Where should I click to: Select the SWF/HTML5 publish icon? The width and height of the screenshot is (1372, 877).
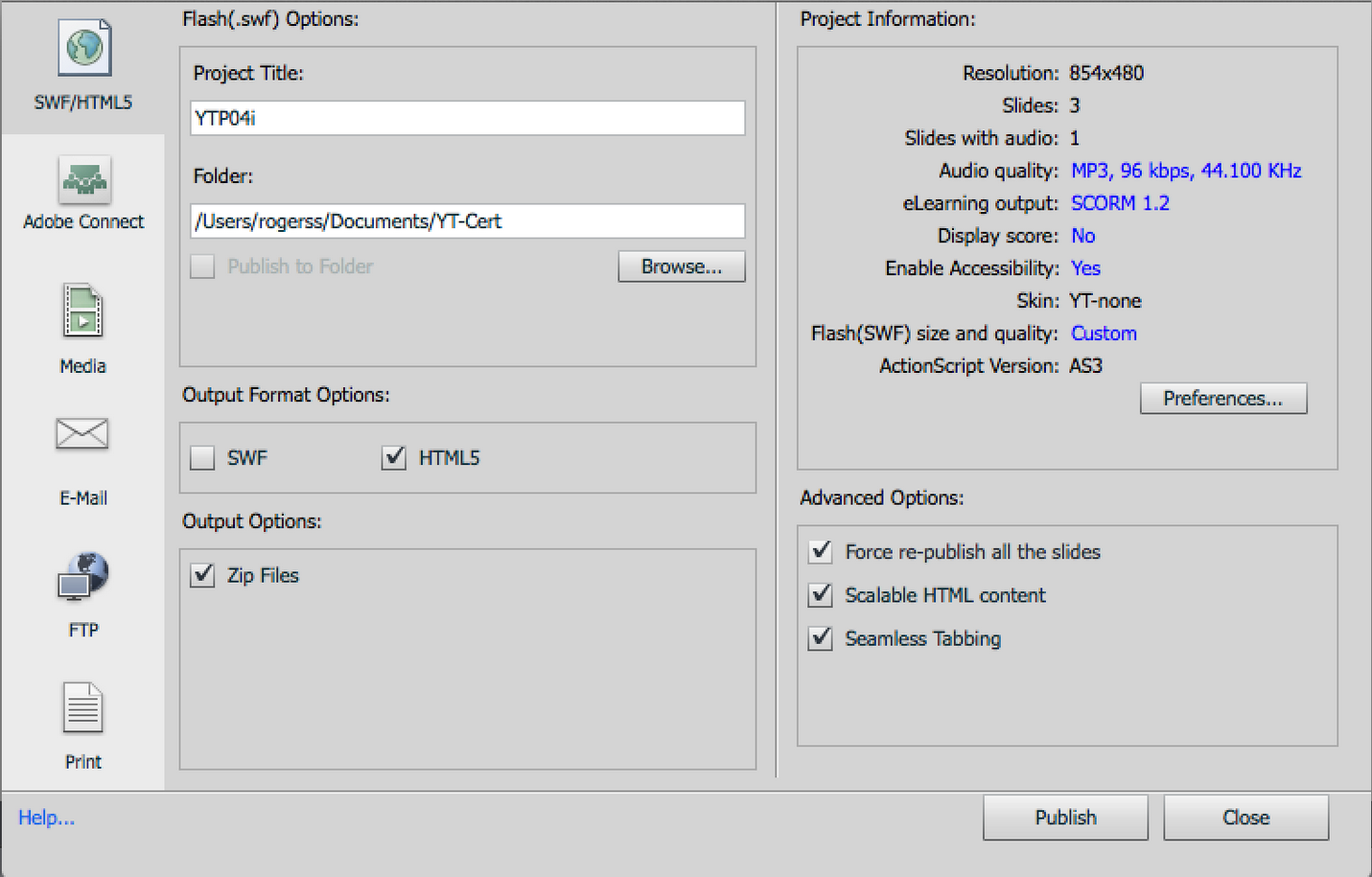click(x=84, y=49)
